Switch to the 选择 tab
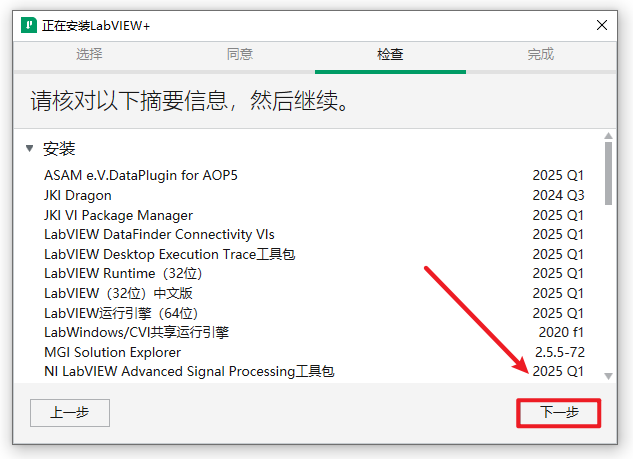The height and width of the screenshot is (459, 633). point(89,55)
